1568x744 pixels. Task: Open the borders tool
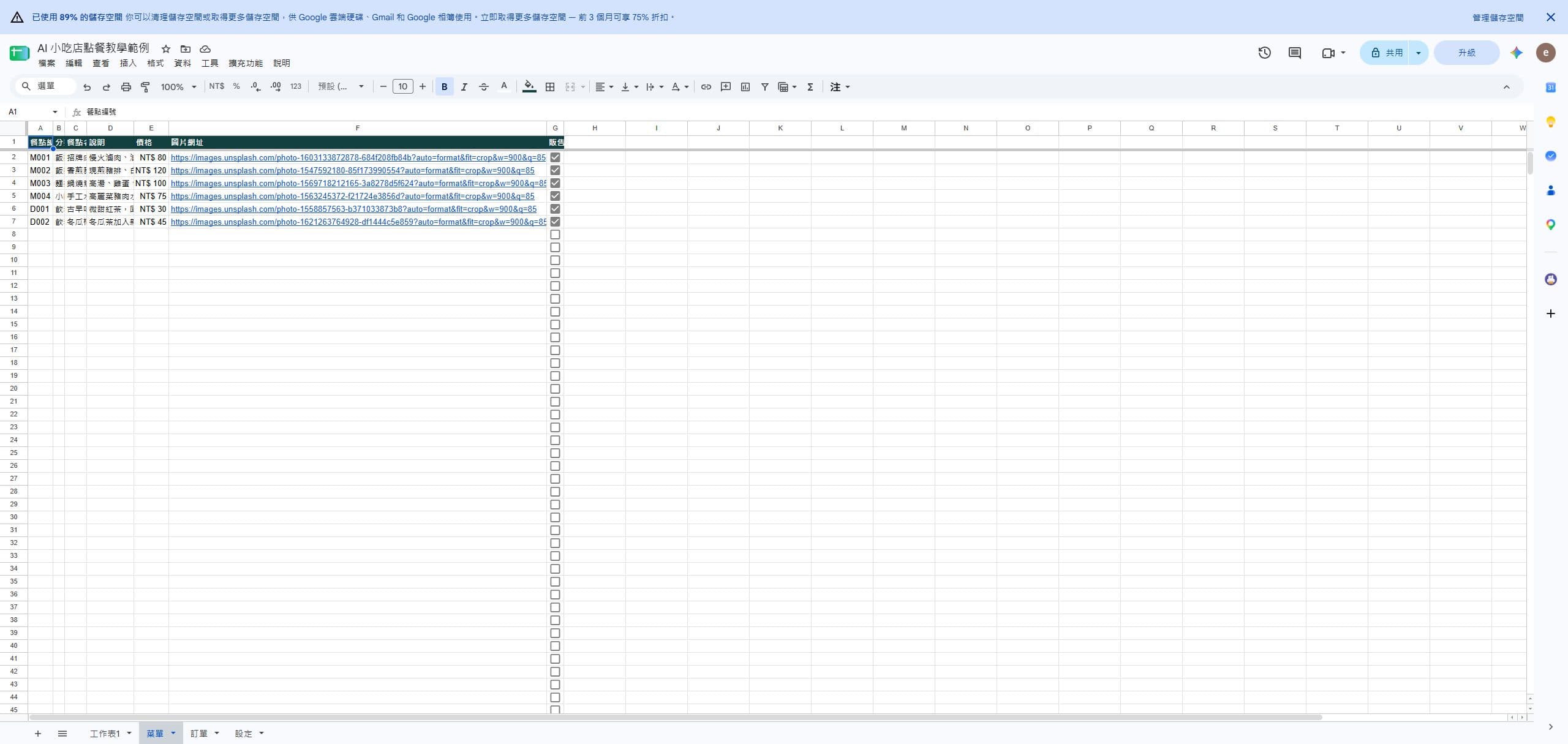click(x=550, y=87)
